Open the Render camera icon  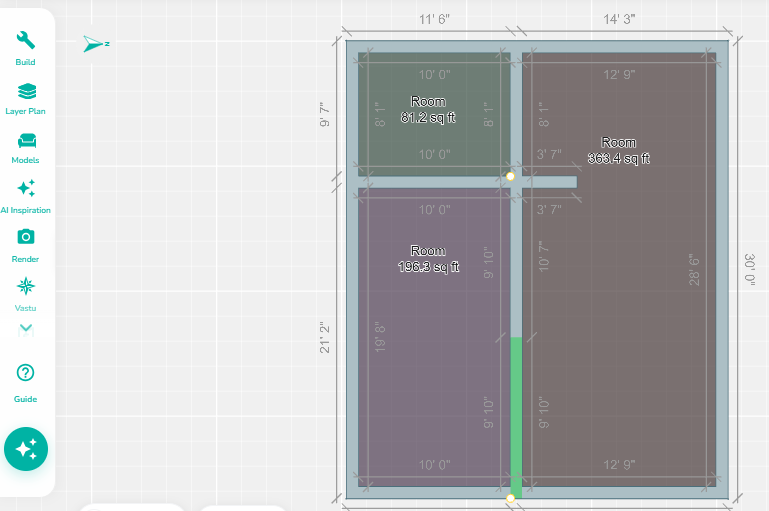[26, 237]
